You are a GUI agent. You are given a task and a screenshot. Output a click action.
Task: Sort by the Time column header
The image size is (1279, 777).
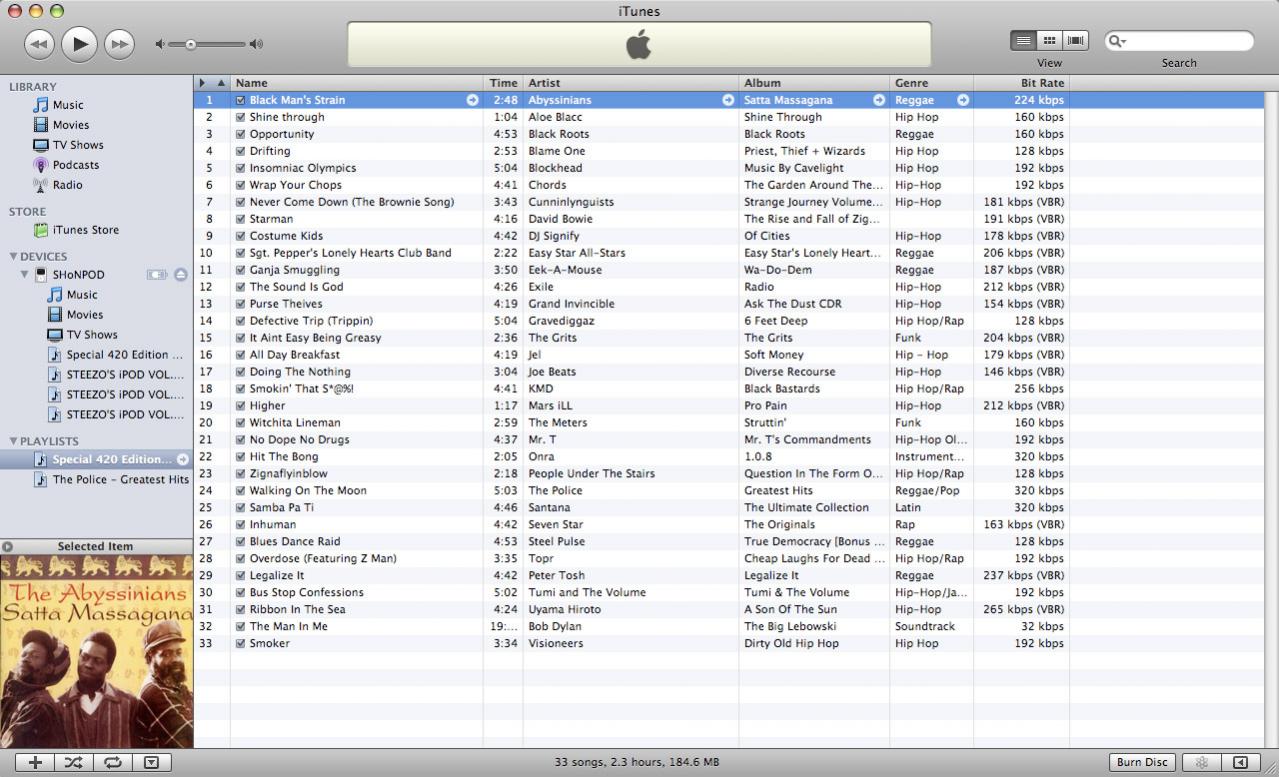tap(503, 83)
